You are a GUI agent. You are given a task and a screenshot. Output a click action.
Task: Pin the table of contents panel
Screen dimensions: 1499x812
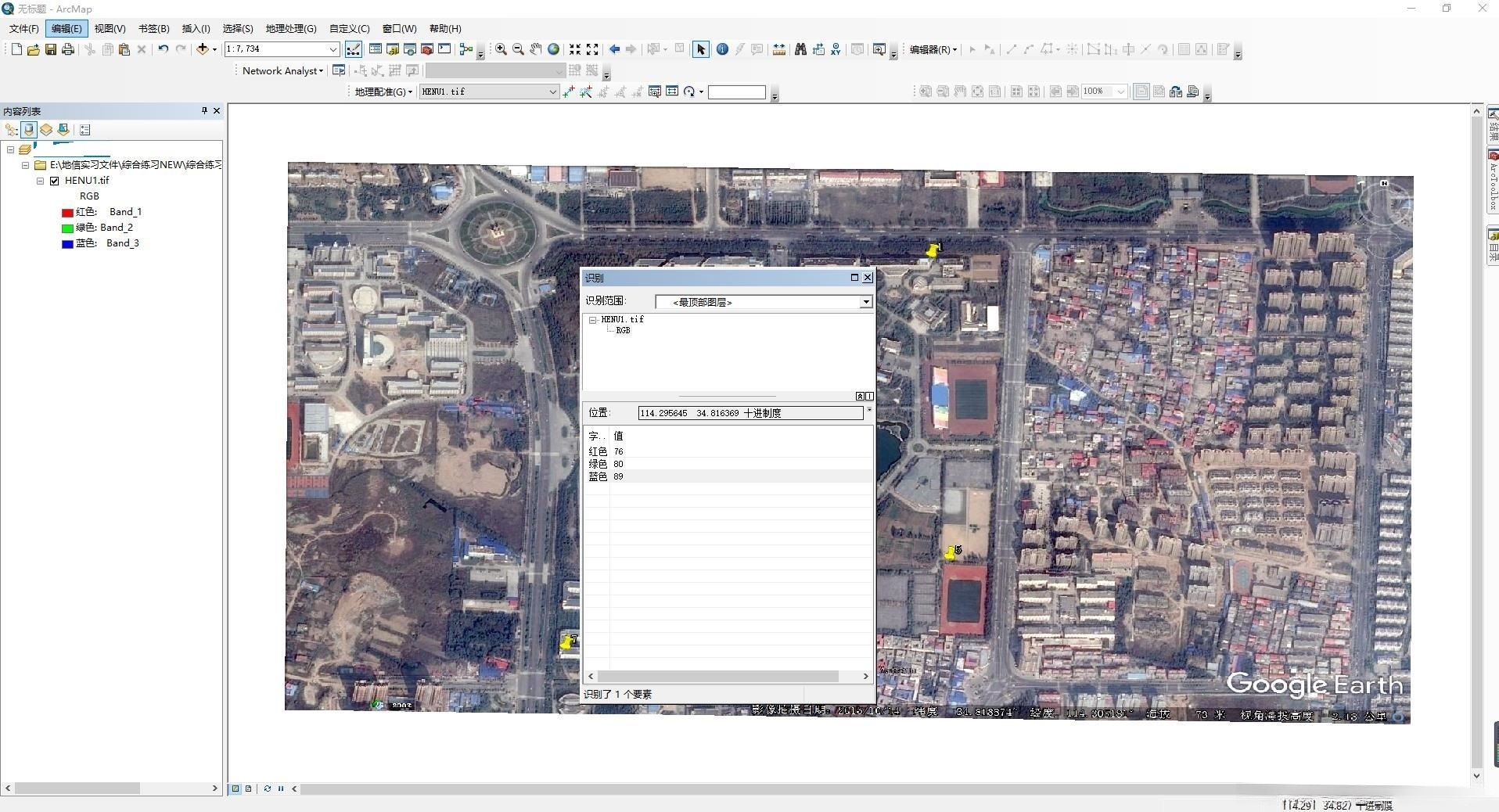204,111
